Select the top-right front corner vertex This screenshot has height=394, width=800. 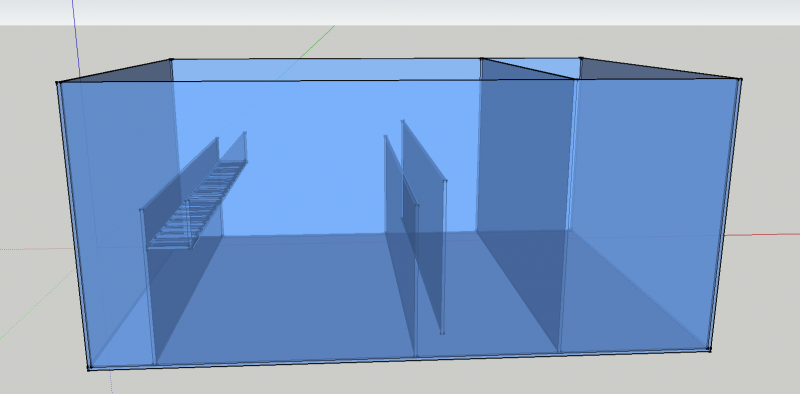click(740, 79)
